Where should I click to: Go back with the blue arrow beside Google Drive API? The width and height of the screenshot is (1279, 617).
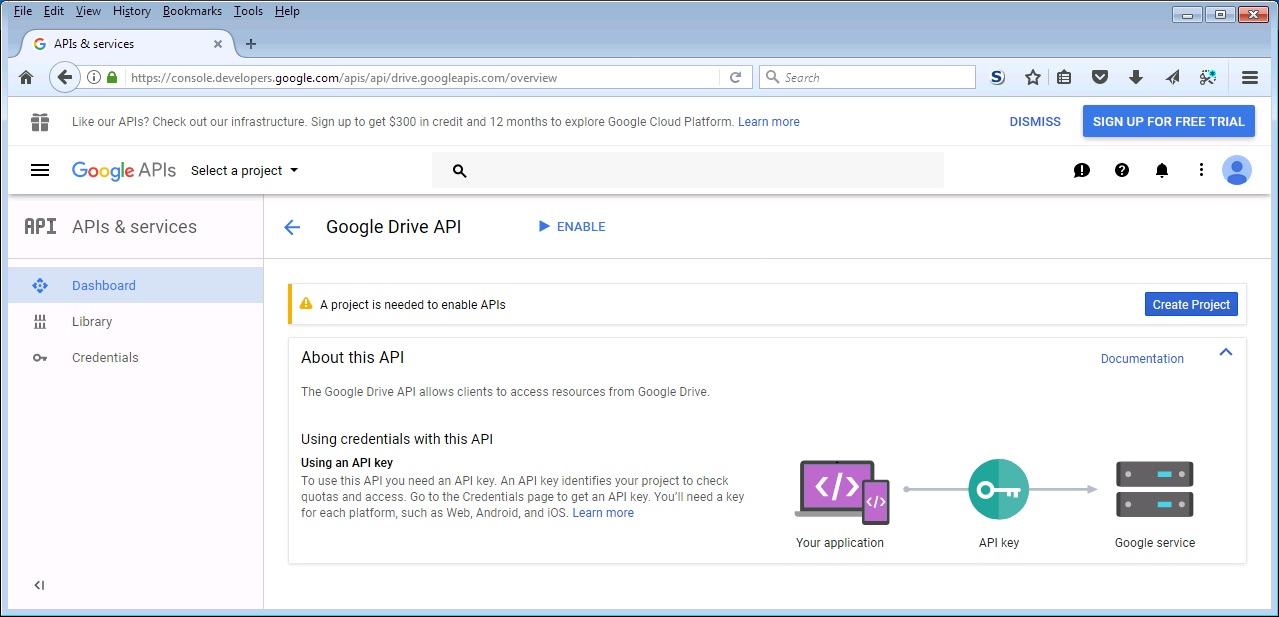click(x=292, y=227)
